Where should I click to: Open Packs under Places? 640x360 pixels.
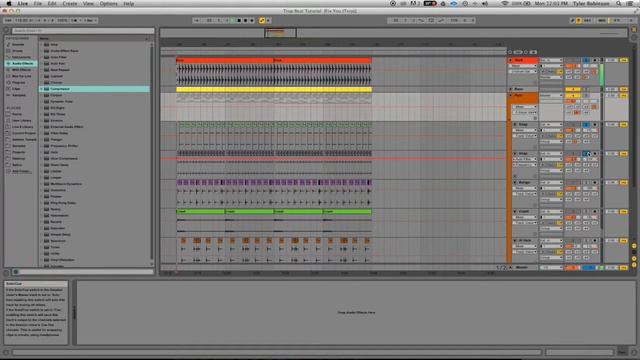[21, 114]
